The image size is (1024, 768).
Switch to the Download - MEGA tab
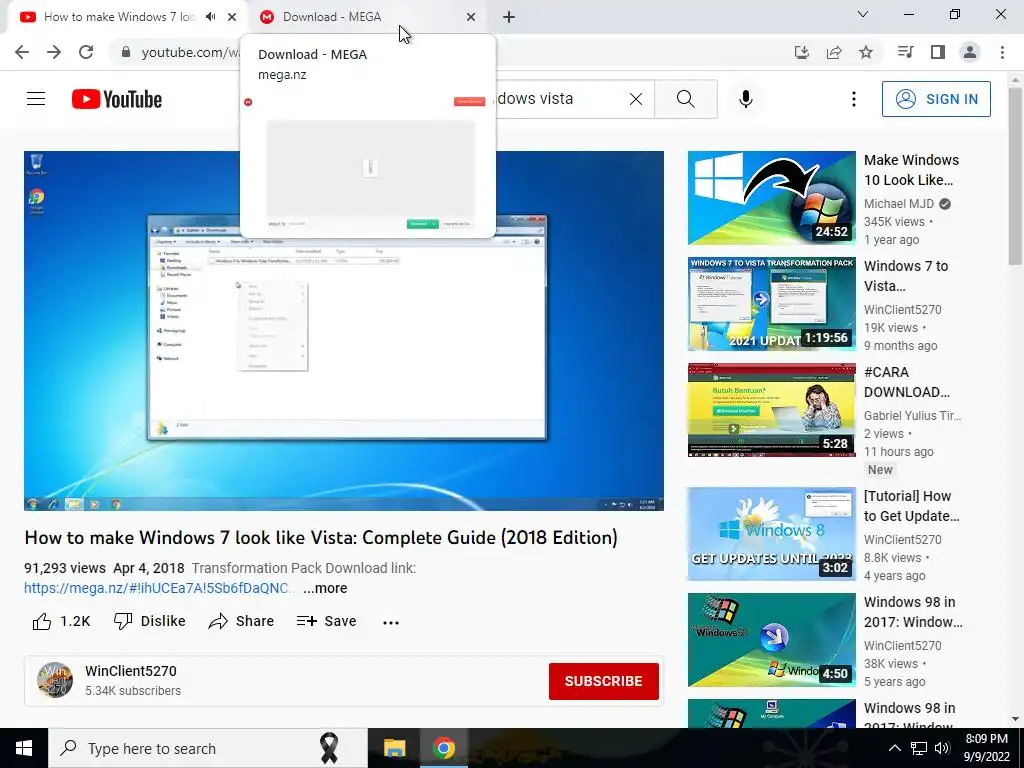(x=368, y=17)
